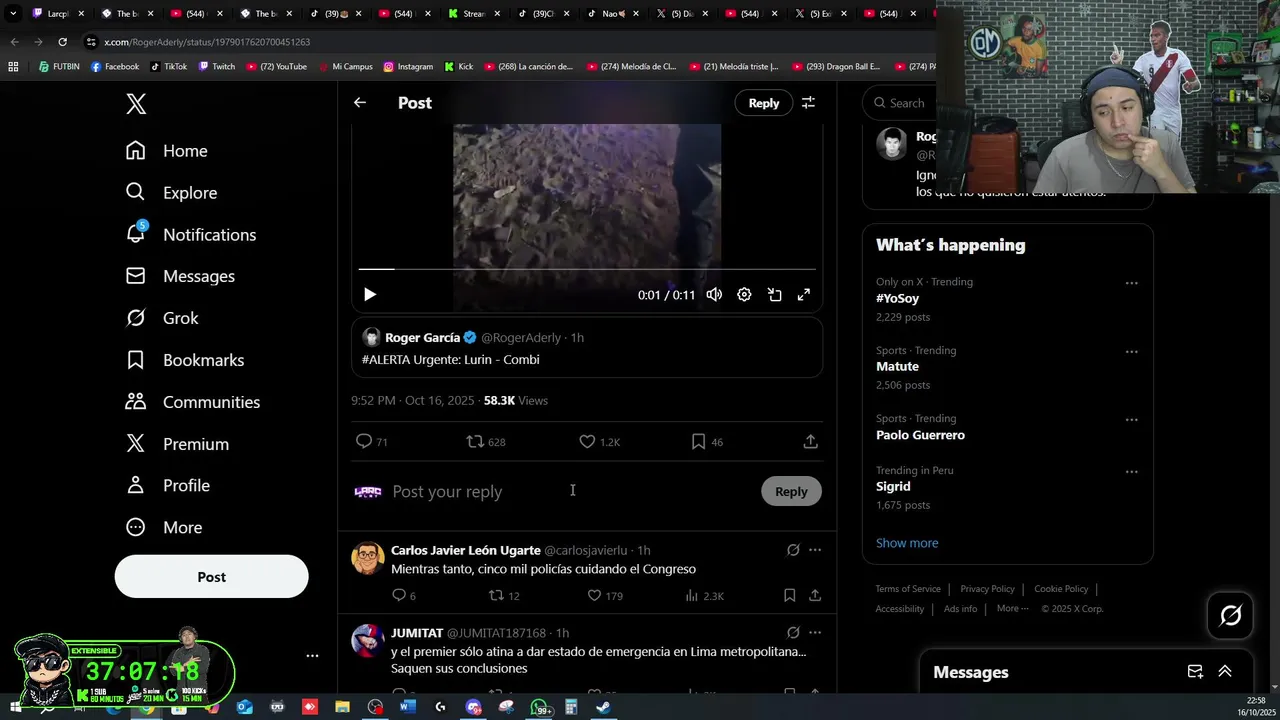The image size is (1280, 720).
Task: Open the #YoSoy trending topic
Action: coord(897,299)
